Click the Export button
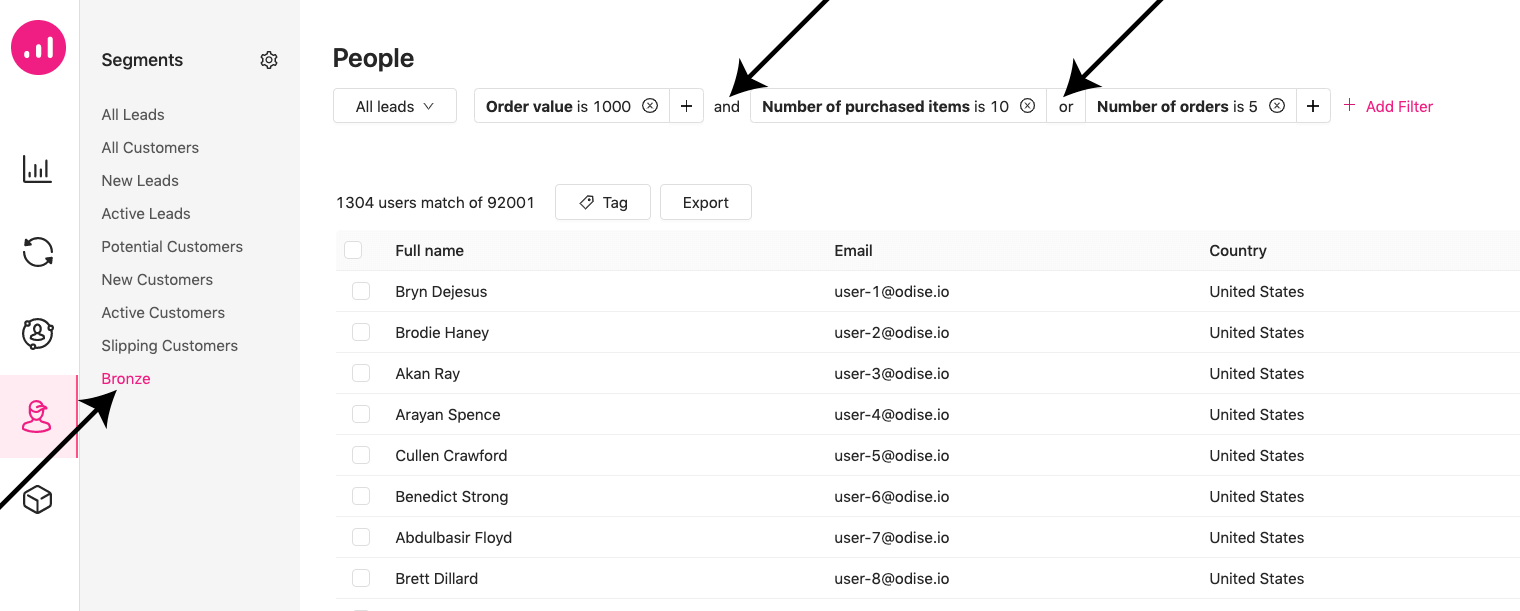 [x=706, y=202]
